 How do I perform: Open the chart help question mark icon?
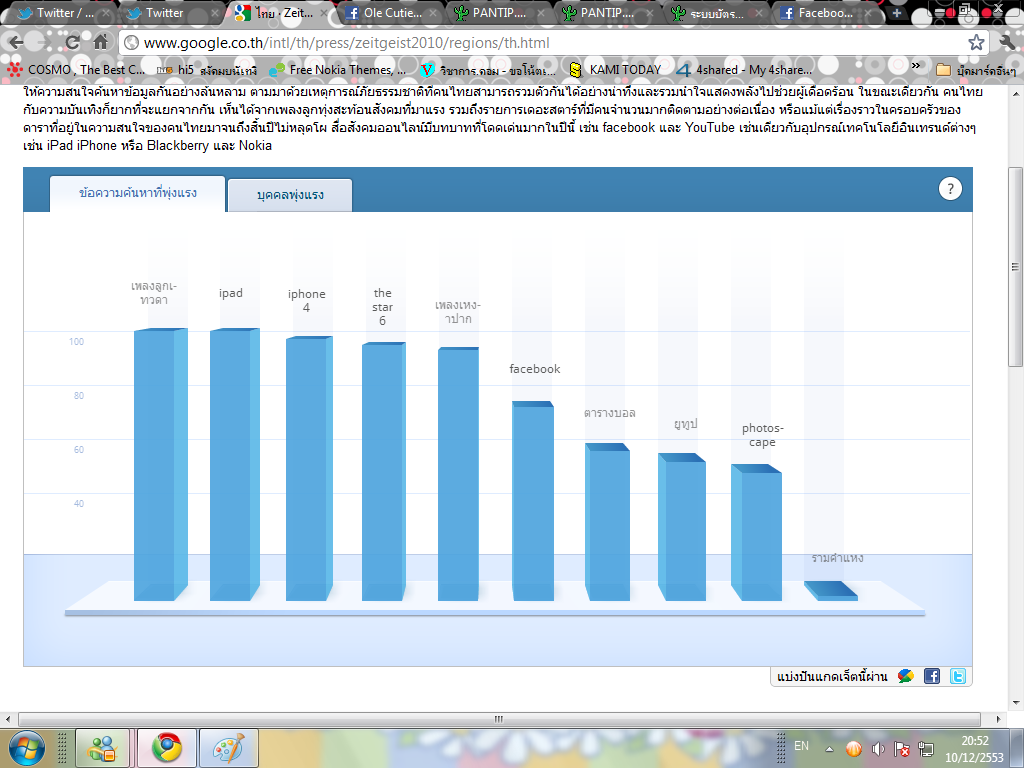point(950,189)
